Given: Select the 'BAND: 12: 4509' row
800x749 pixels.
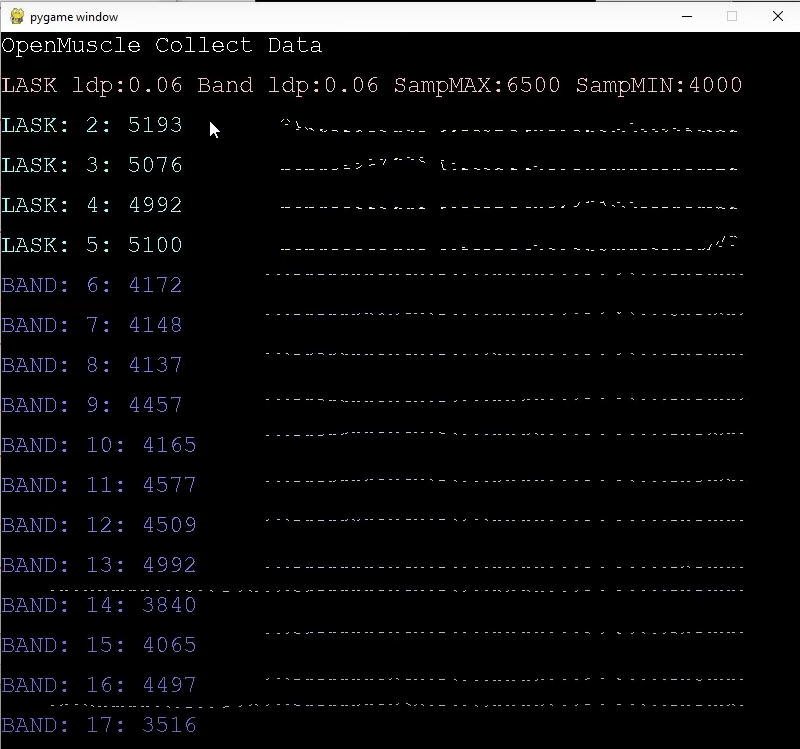Looking at the screenshot, I should point(99,525).
